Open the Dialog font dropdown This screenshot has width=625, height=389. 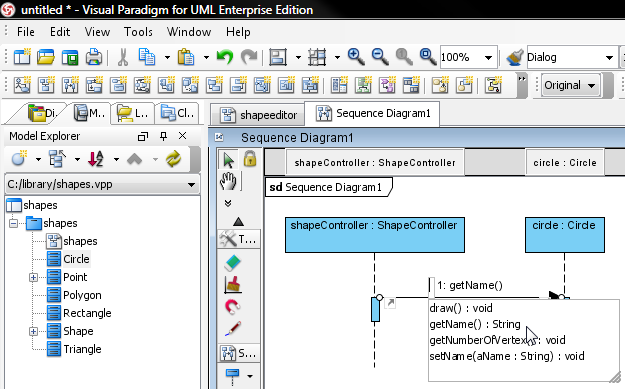609,57
